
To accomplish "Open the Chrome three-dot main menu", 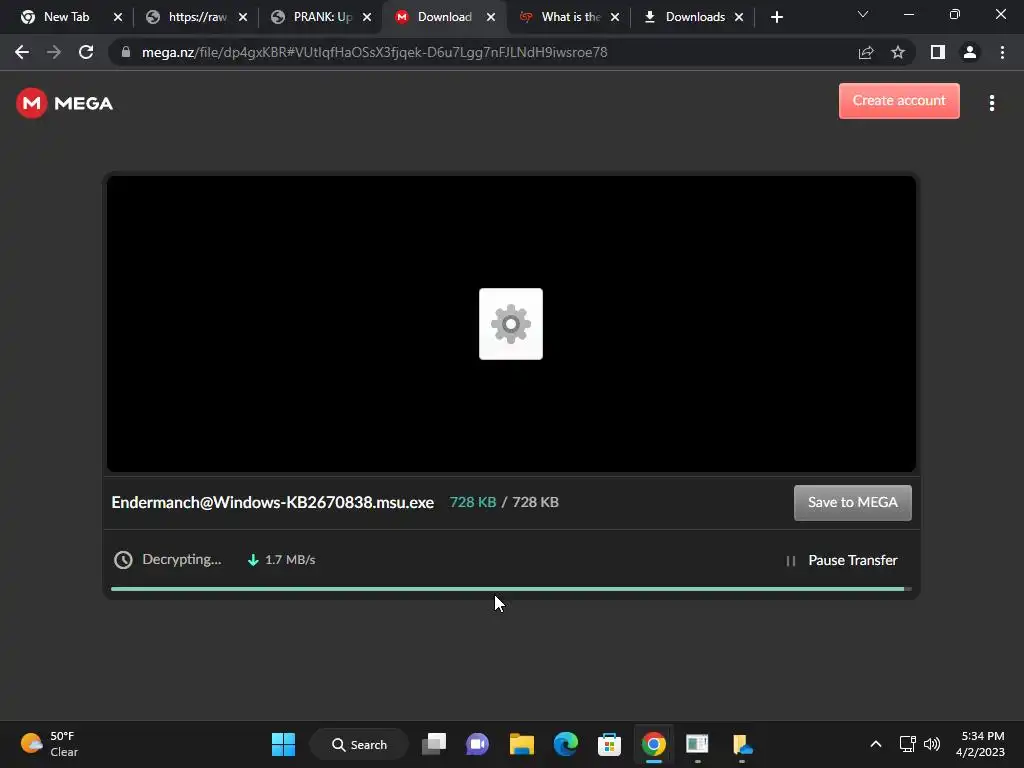I will point(1002,52).
